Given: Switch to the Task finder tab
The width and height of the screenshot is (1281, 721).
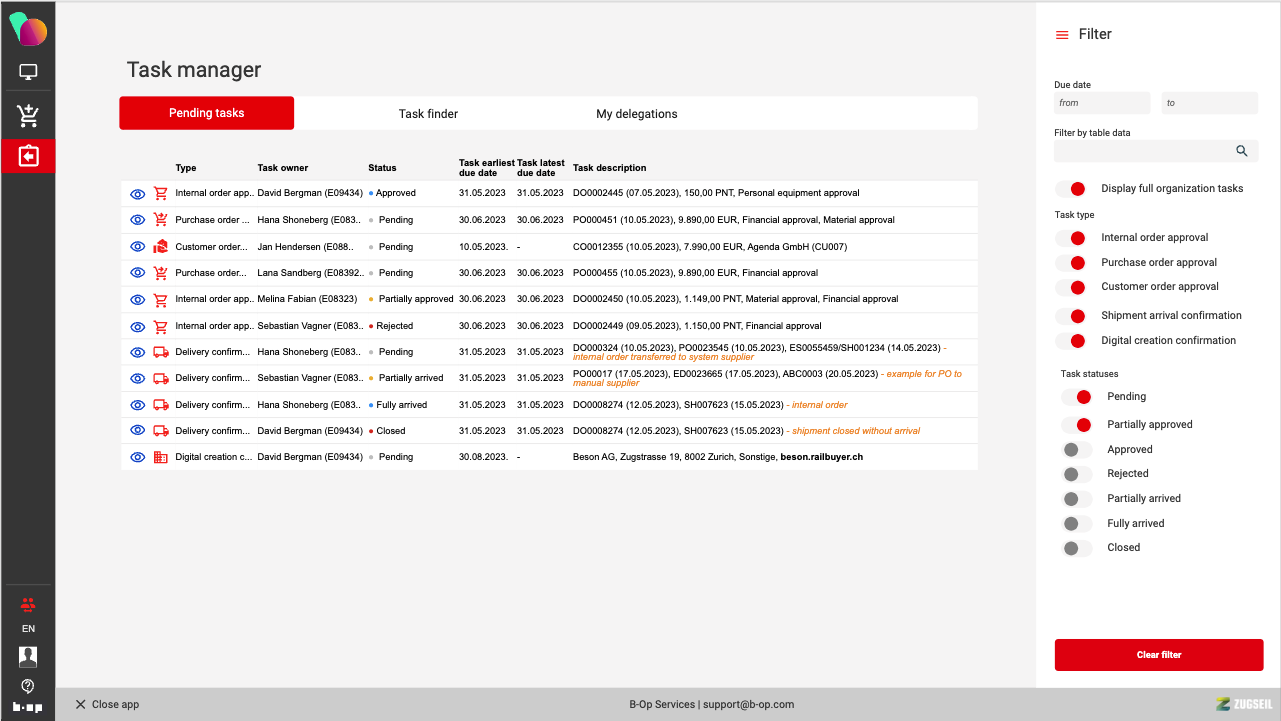Looking at the screenshot, I should [428, 114].
